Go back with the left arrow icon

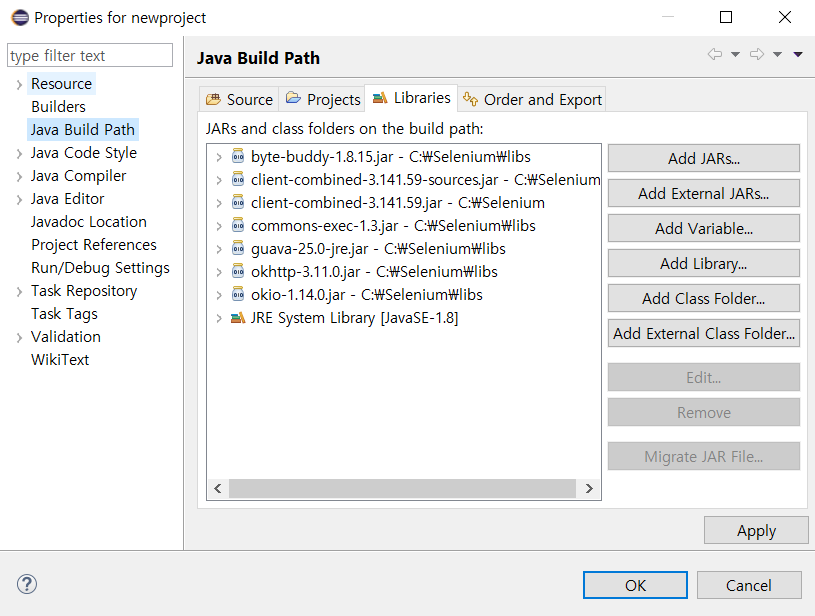[x=715, y=54]
